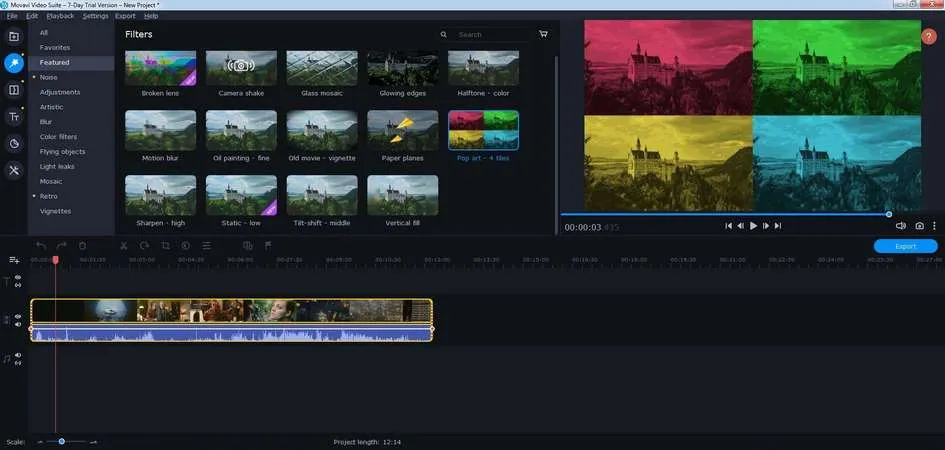The width and height of the screenshot is (945, 450).
Task: Take a snapshot with camera icon
Action: [x=919, y=226]
